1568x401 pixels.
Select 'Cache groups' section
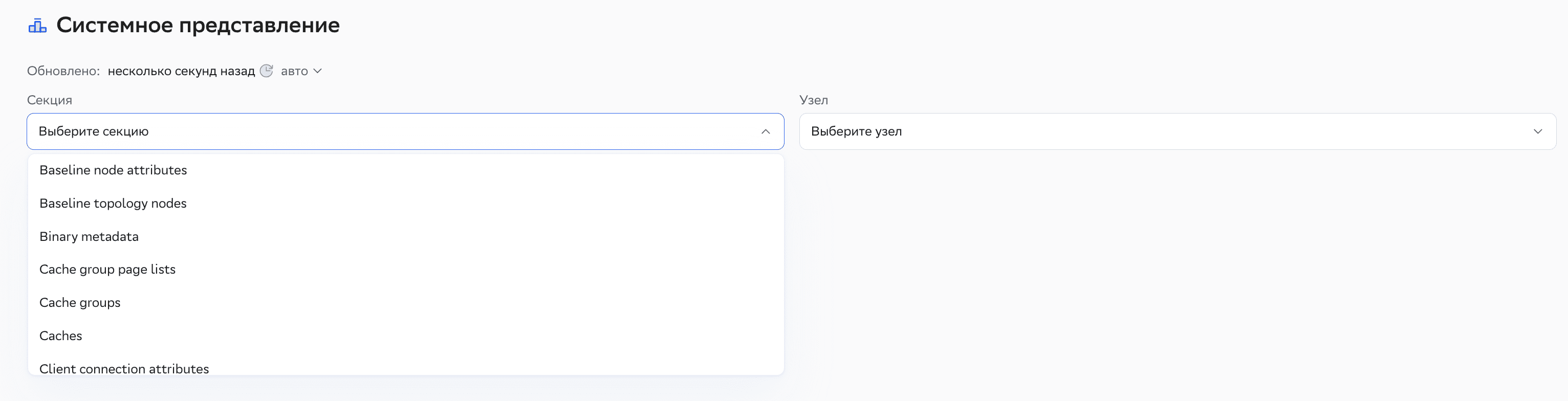[x=80, y=302]
